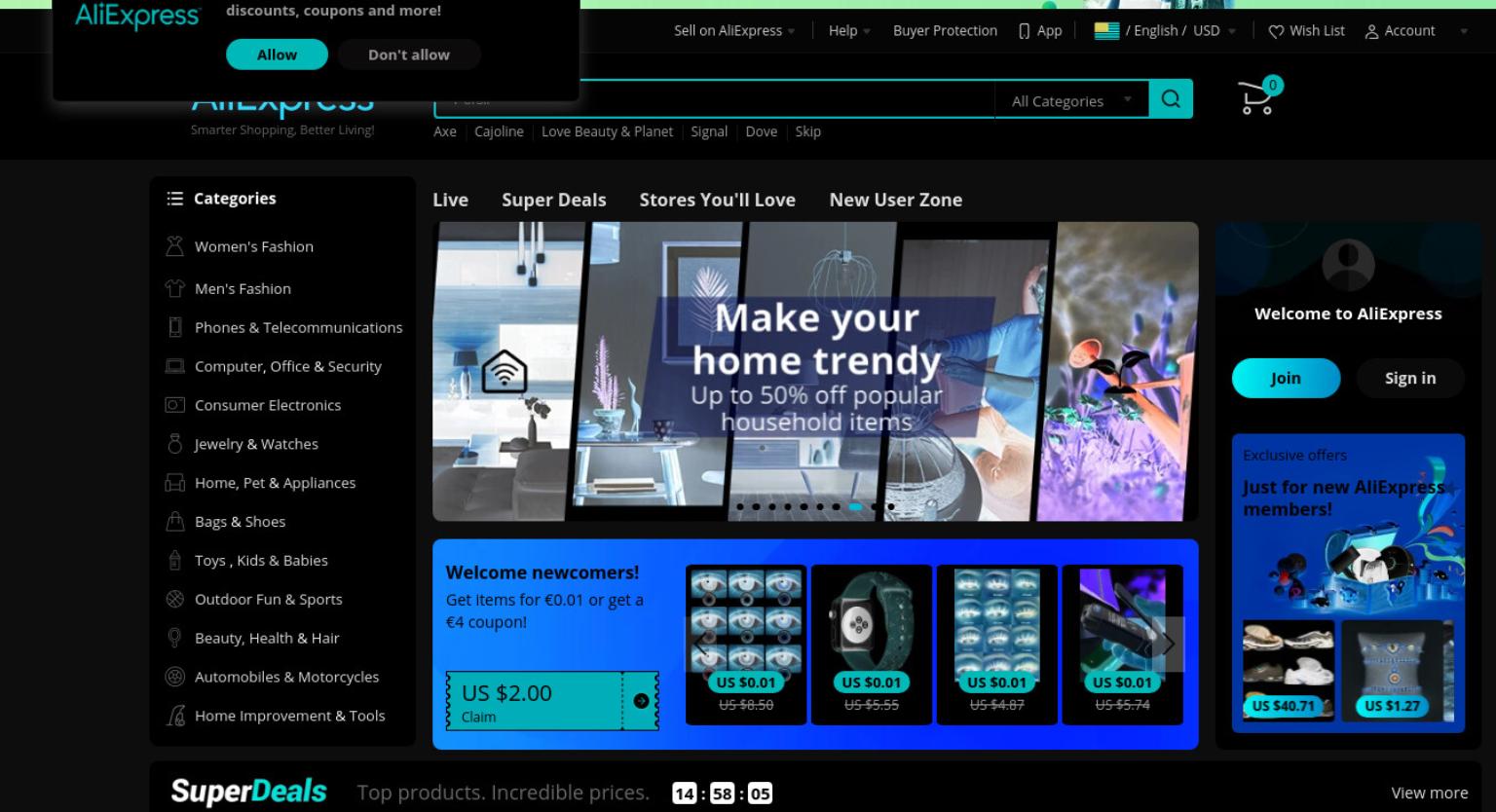Click the Sign in button
Image resolution: width=1496 pixels, height=812 pixels.
coord(1410,378)
